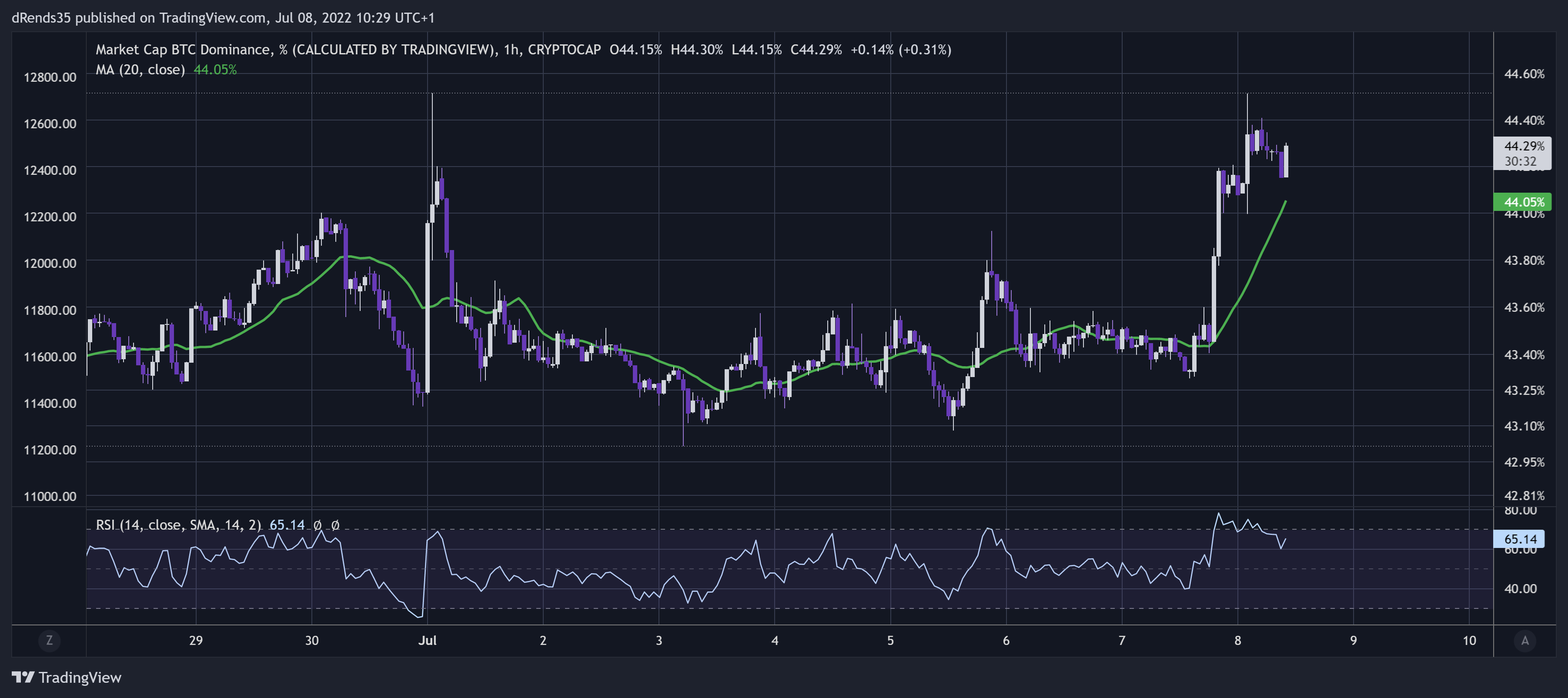Click the close value C44.29% in header

click(816, 49)
